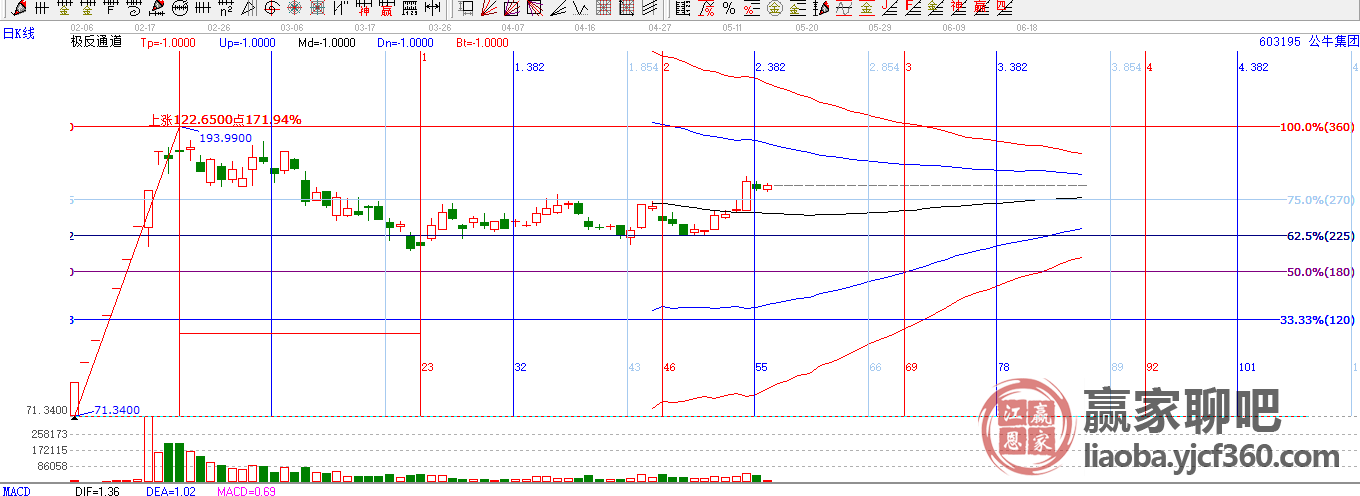Click the F-shaped line tool icon

pos(111,8)
